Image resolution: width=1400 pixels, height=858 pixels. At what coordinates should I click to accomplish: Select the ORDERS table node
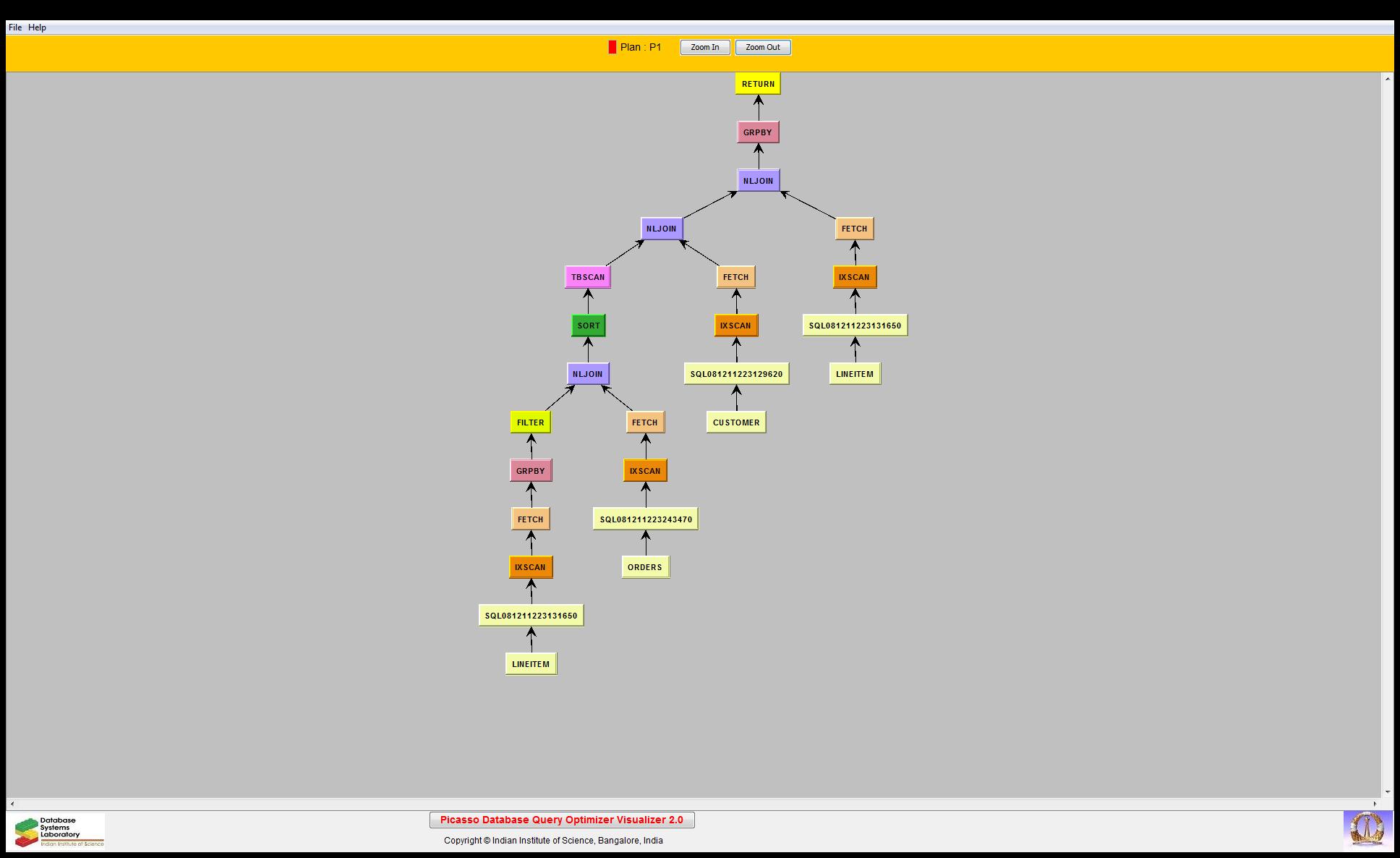pos(644,567)
